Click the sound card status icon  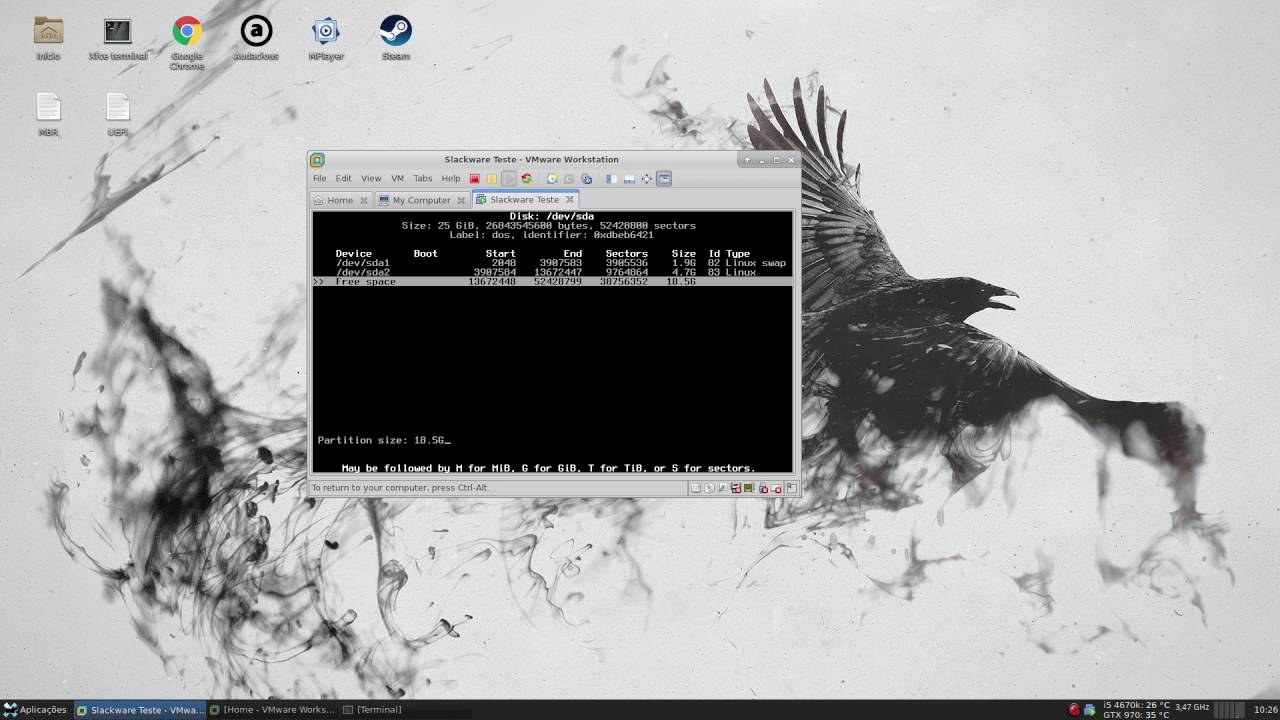click(748, 488)
